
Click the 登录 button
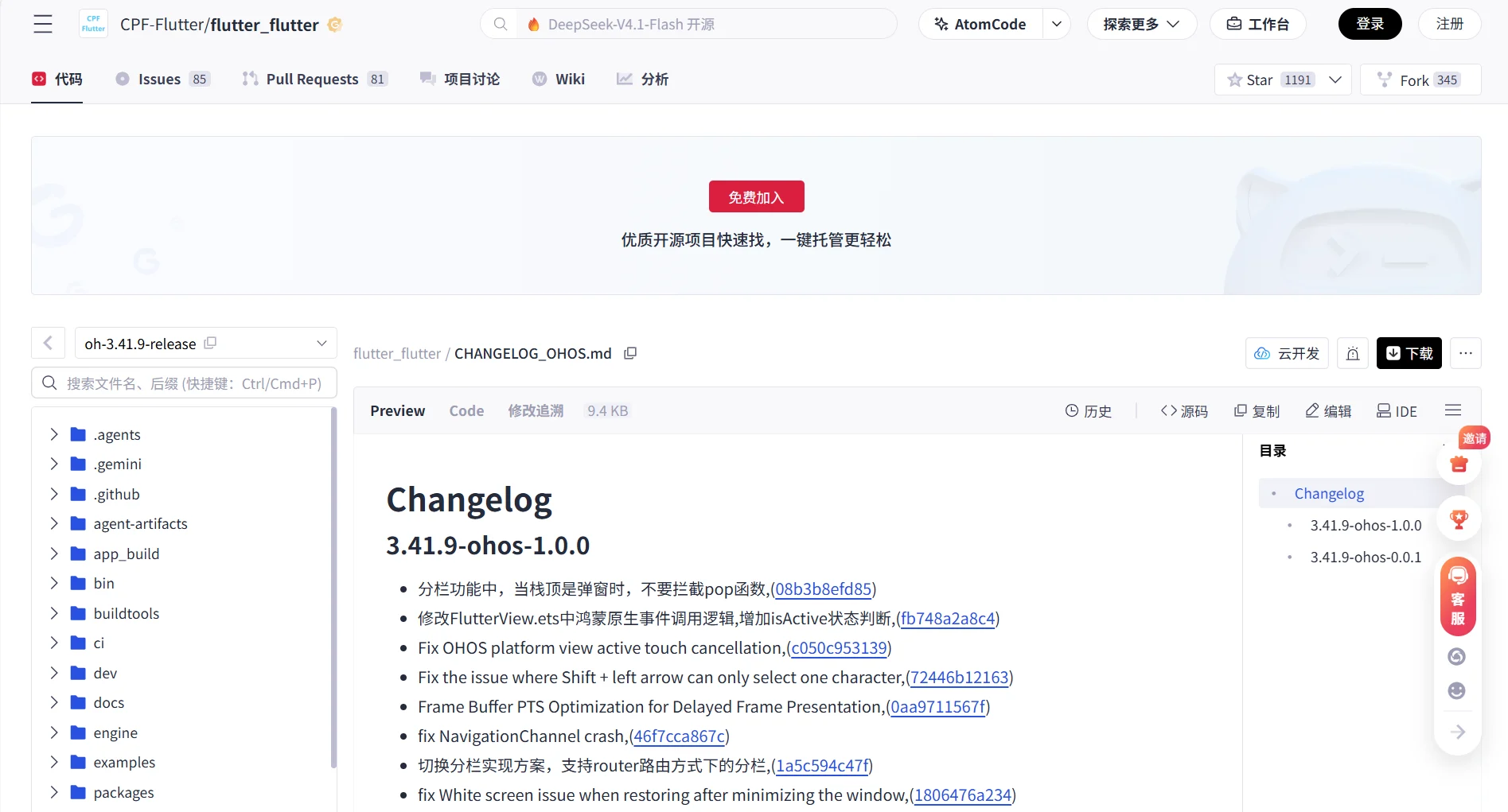pyautogui.click(x=1370, y=24)
